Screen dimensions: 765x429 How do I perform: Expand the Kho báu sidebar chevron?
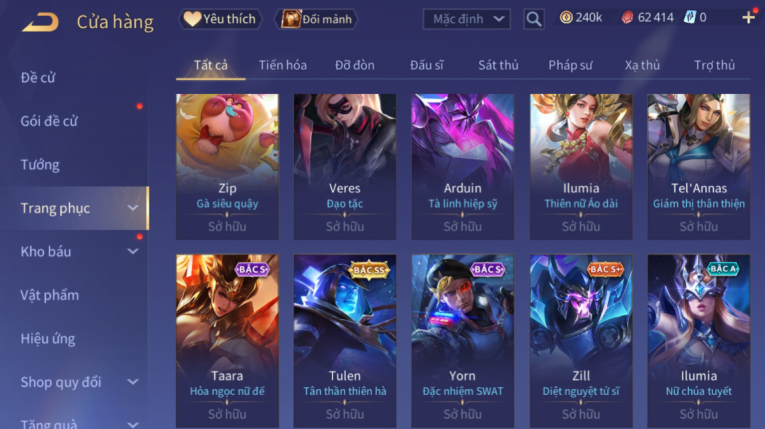[133, 251]
